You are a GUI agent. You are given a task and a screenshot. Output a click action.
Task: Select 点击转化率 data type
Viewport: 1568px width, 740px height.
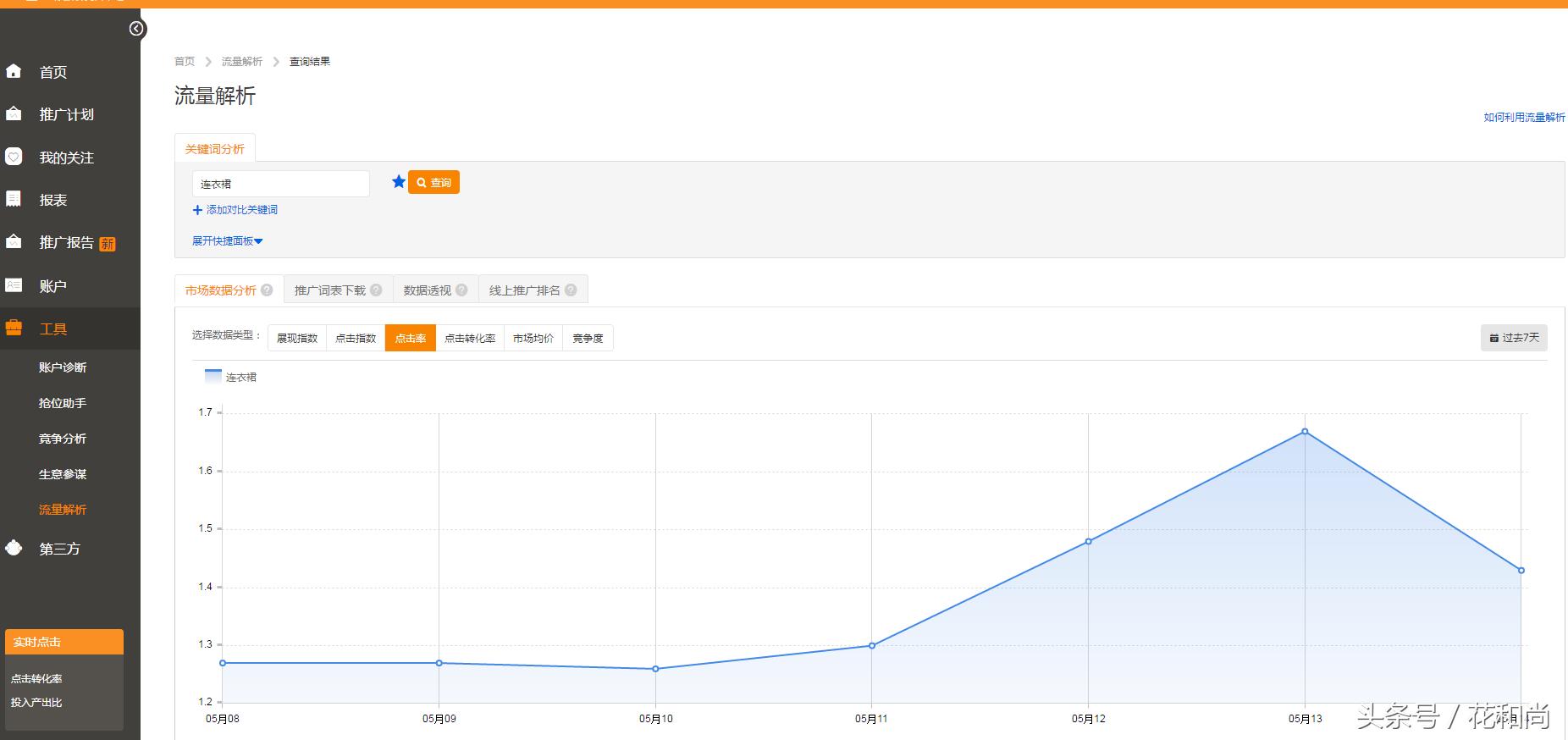[470, 338]
